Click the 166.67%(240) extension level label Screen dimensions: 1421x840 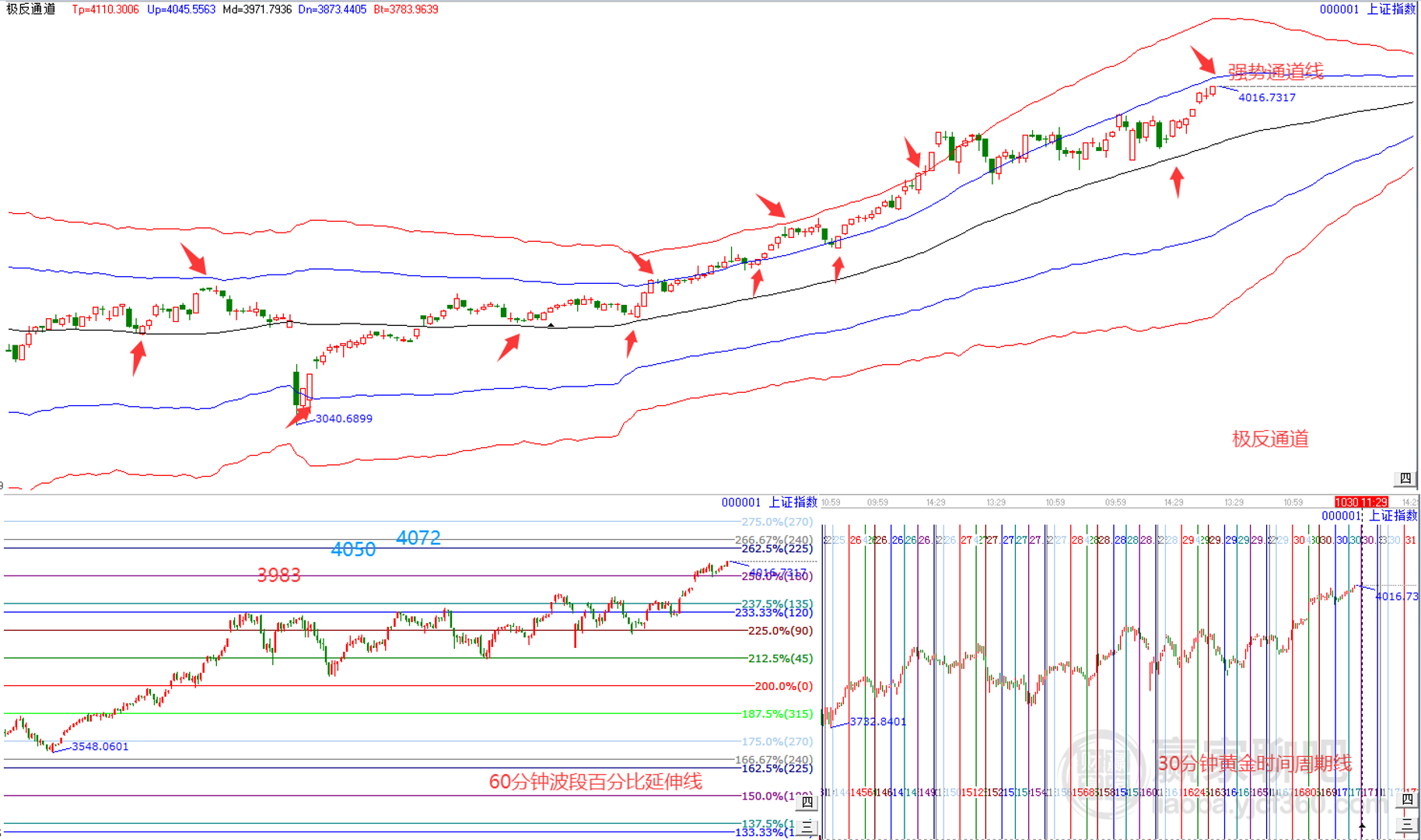[x=774, y=760]
